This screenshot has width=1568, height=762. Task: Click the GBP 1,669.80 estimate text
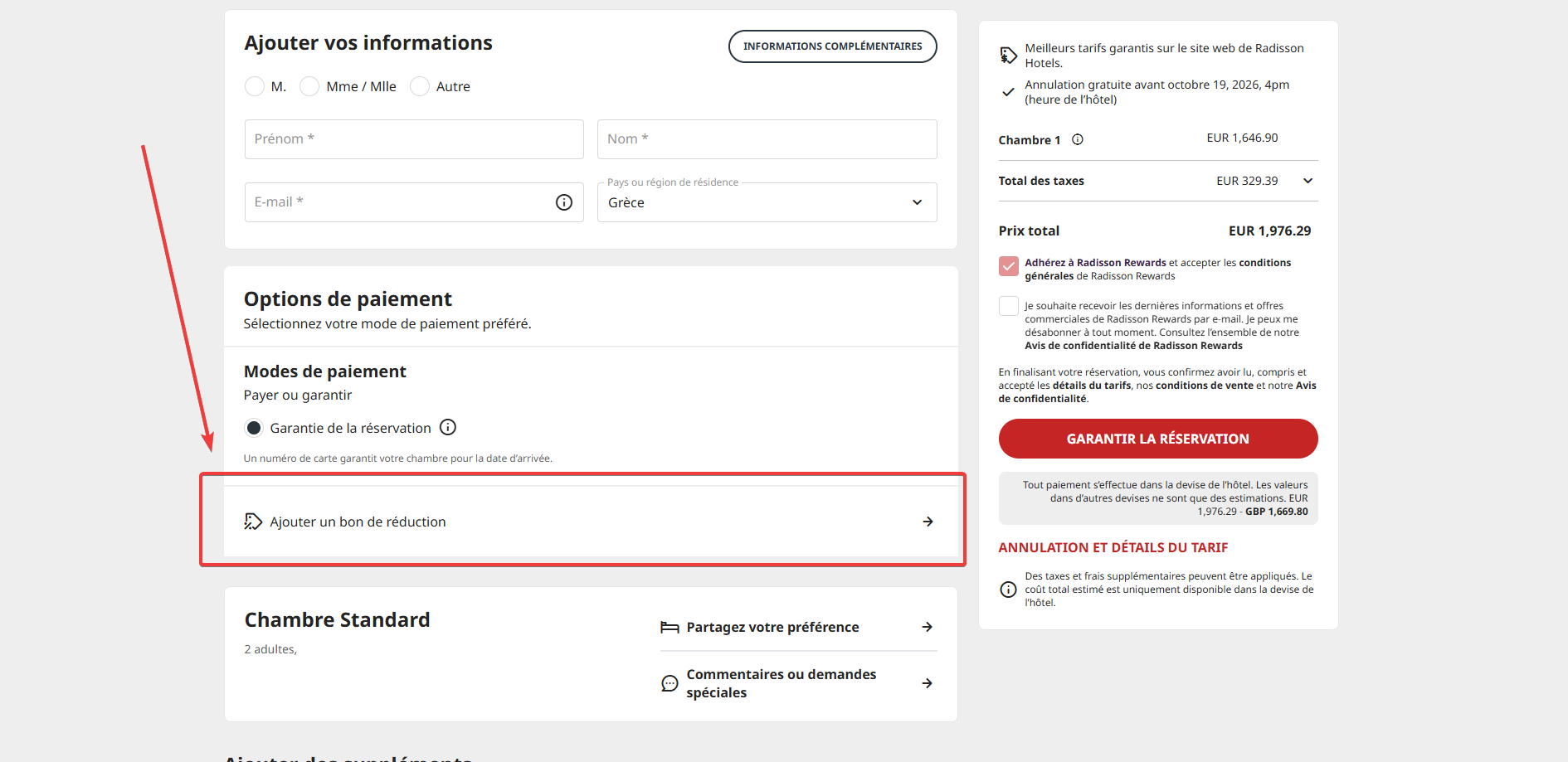(x=1277, y=512)
